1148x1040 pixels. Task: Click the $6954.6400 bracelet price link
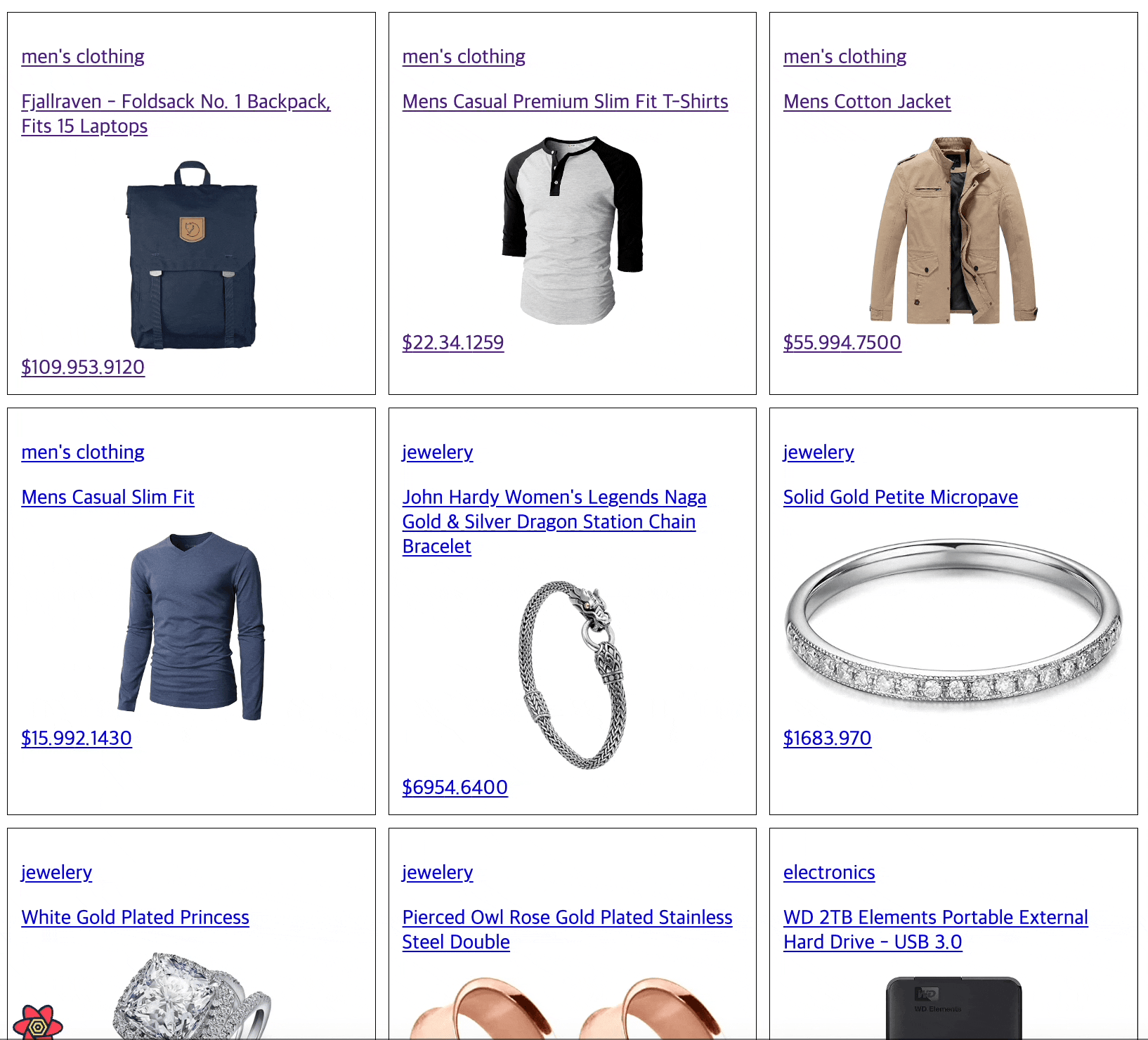455,788
